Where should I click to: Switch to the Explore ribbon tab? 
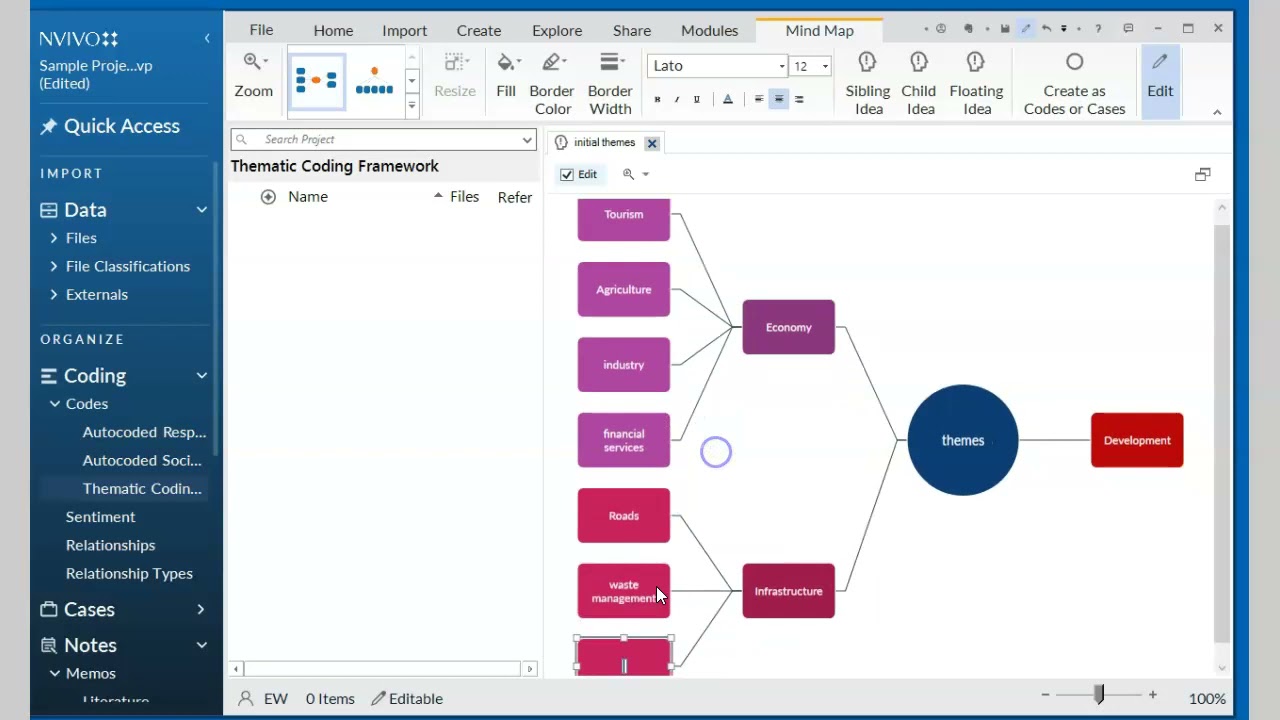[x=557, y=31]
